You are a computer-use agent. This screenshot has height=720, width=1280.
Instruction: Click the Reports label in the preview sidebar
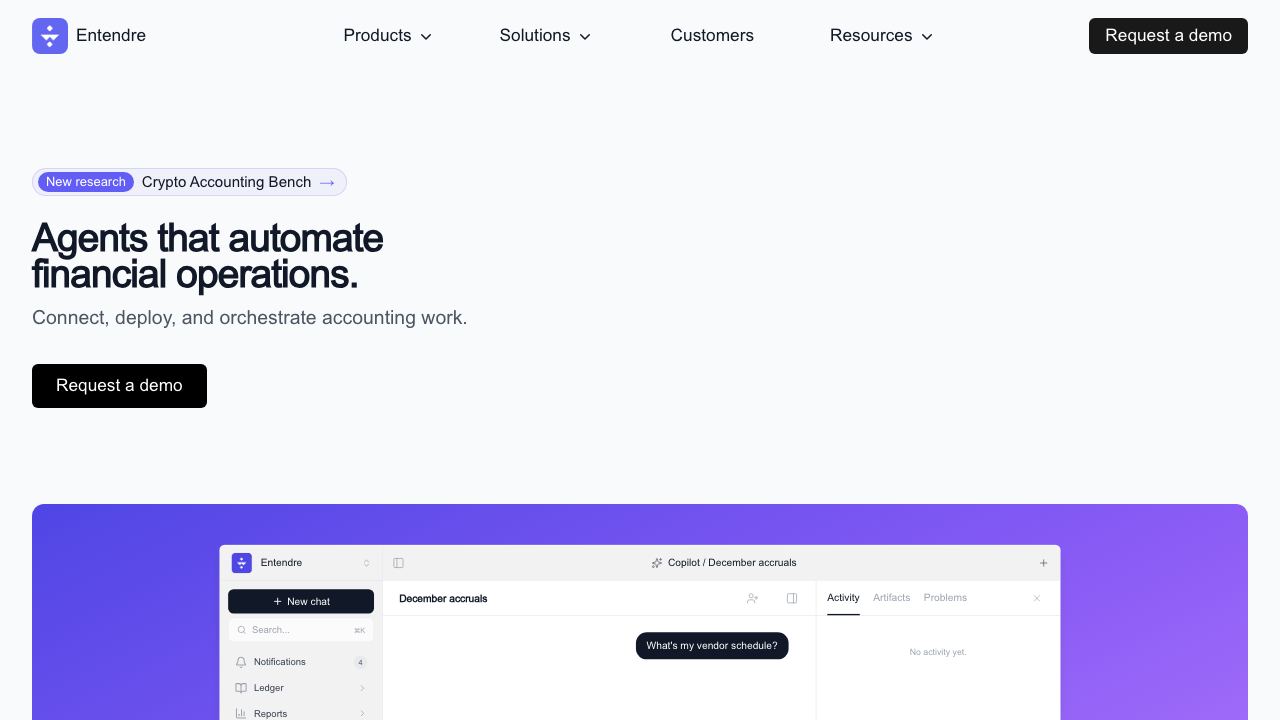tap(271, 714)
